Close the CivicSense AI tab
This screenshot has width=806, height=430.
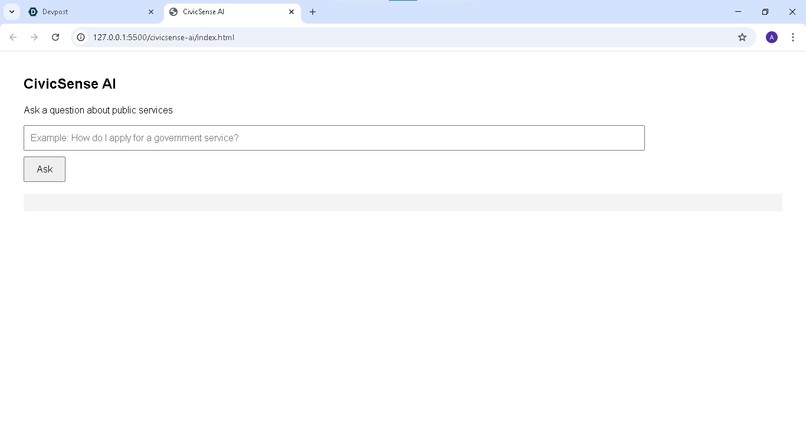291,12
